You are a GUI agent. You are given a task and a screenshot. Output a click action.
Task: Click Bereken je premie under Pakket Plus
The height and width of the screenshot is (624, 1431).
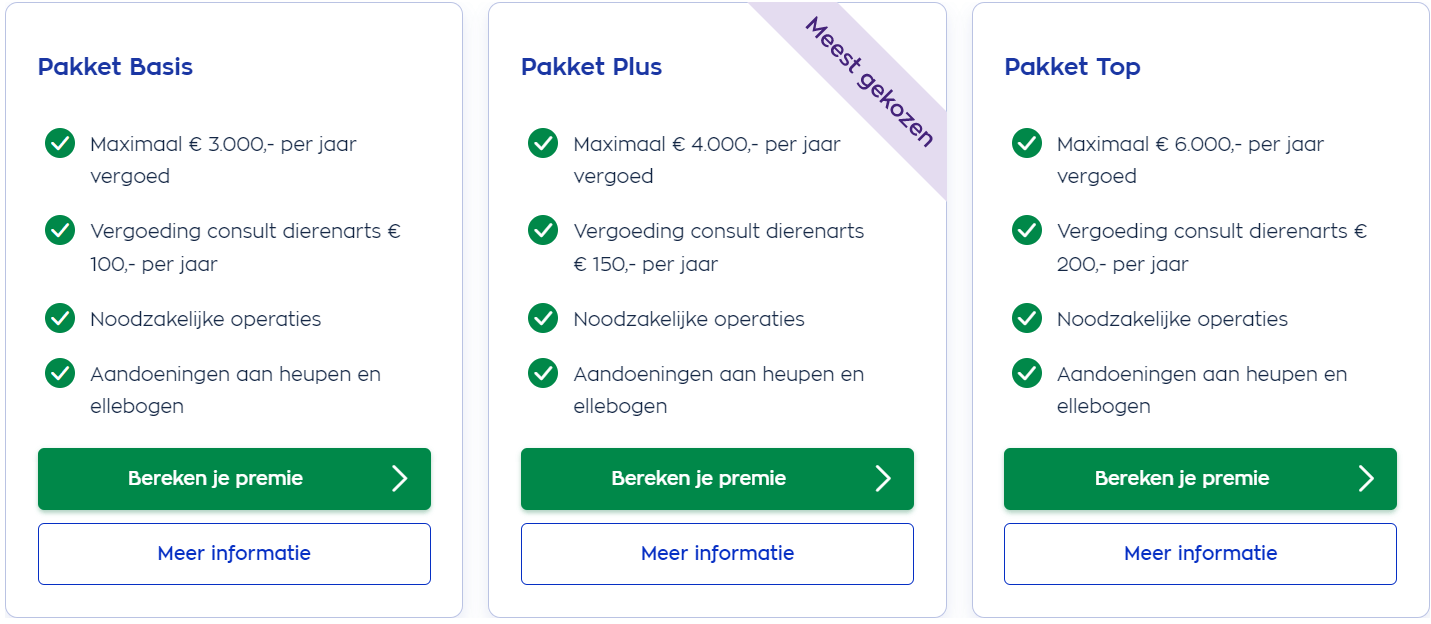coord(717,479)
